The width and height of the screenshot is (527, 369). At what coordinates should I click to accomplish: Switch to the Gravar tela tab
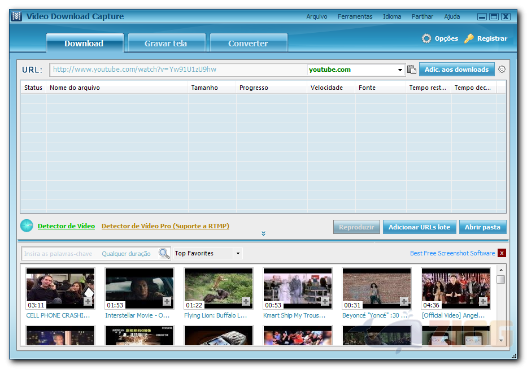(166, 43)
